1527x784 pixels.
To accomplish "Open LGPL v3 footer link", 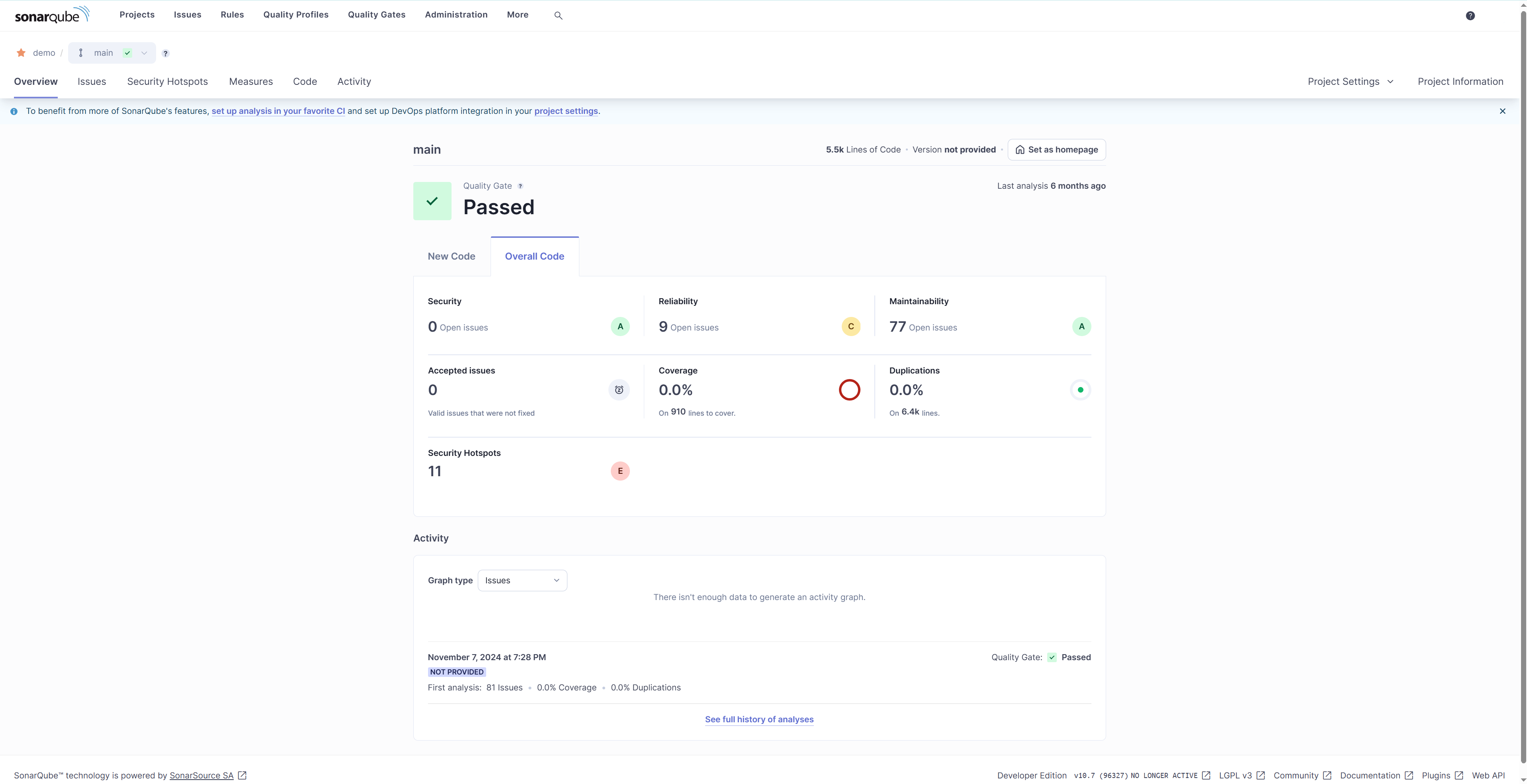I will pyautogui.click(x=1242, y=776).
